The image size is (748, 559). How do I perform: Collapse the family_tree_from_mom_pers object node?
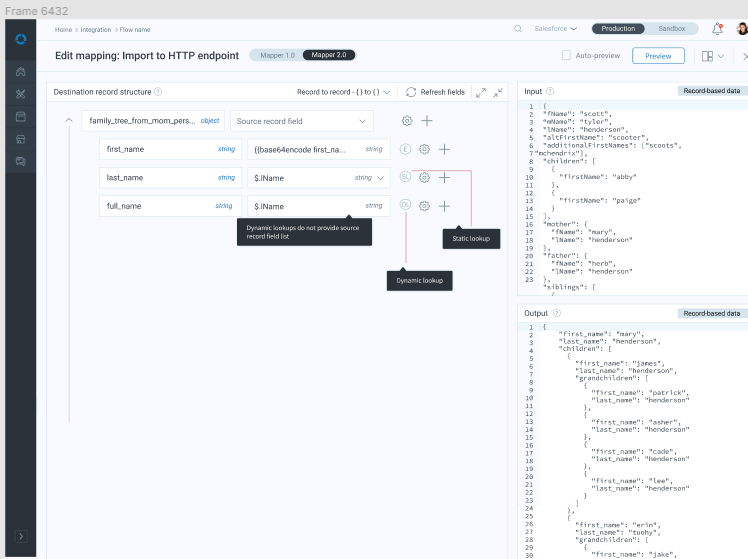pyautogui.click(x=68, y=121)
